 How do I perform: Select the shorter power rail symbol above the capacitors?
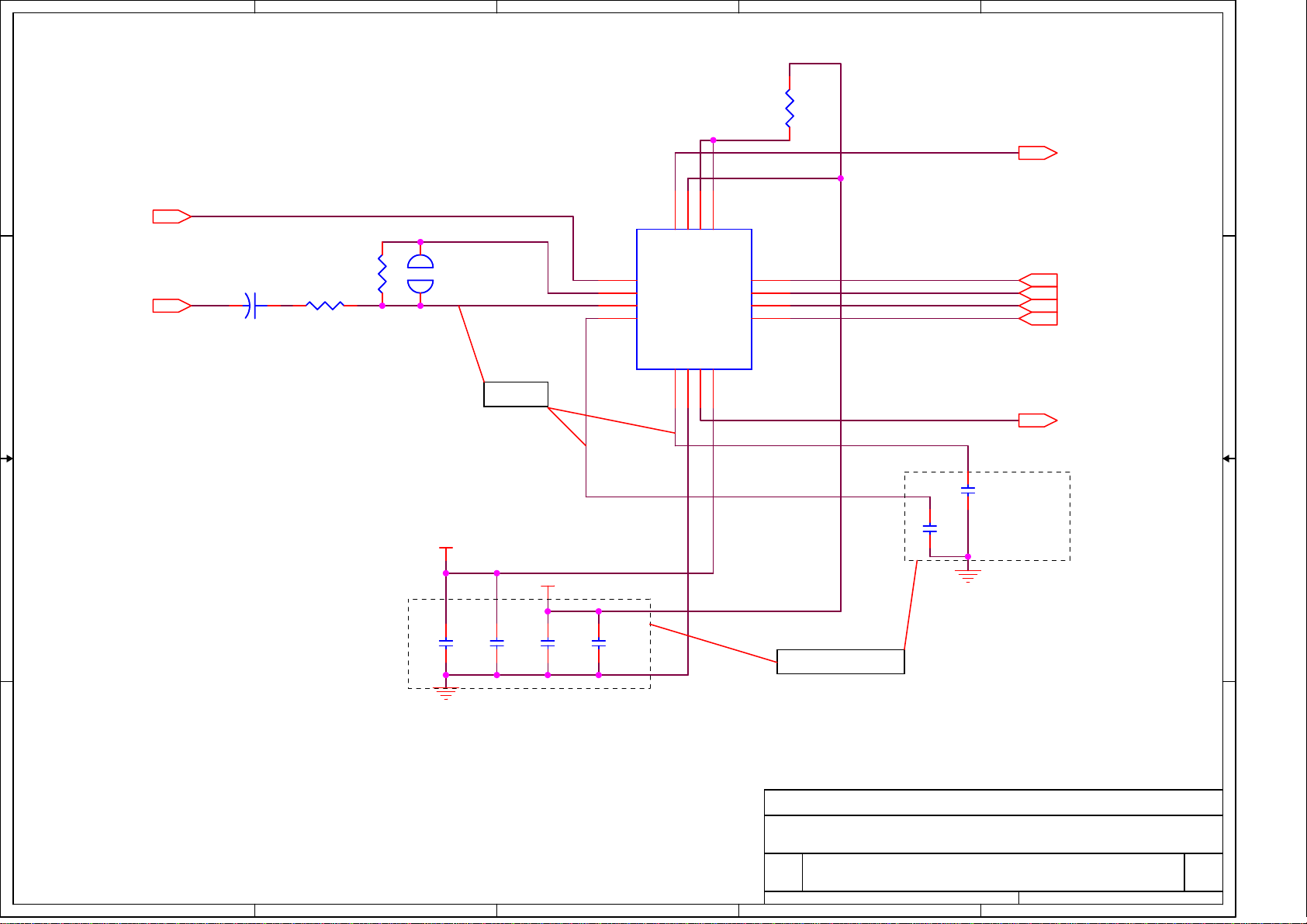tap(548, 591)
